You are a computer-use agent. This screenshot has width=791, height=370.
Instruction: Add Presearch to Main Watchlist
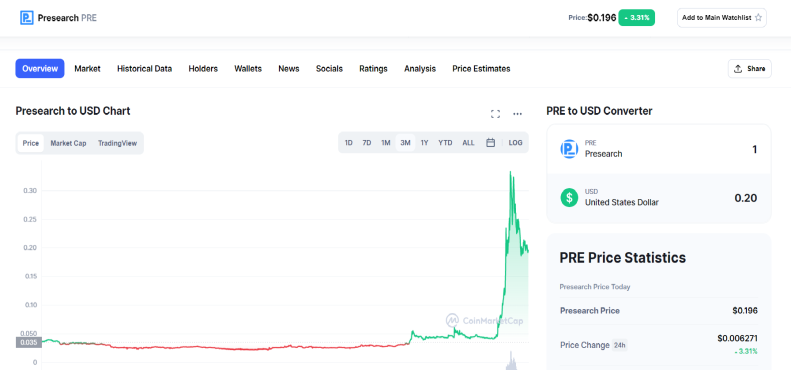pyautogui.click(x=721, y=18)
